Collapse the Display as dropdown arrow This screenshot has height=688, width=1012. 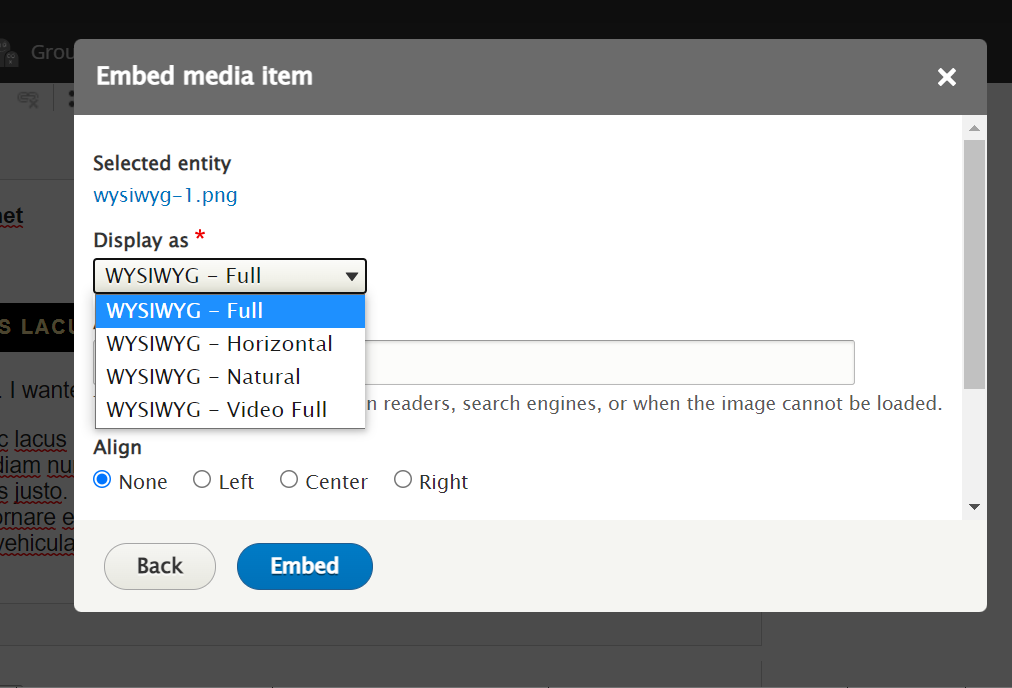351,276
